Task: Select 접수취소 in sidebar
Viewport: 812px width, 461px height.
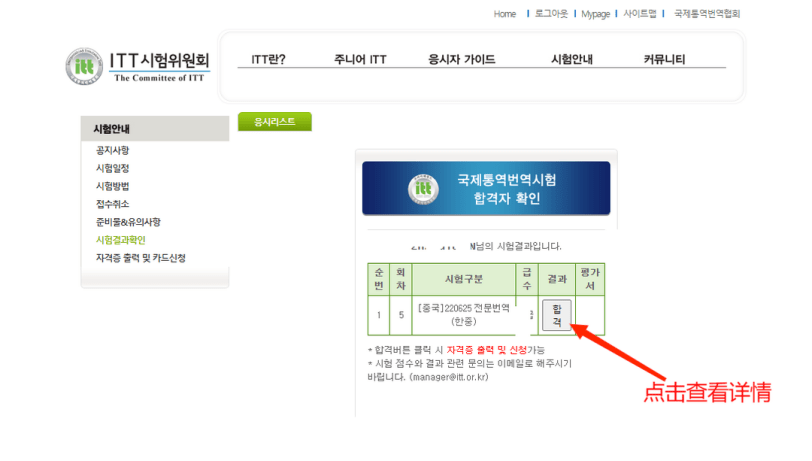Action: [112, 204]
